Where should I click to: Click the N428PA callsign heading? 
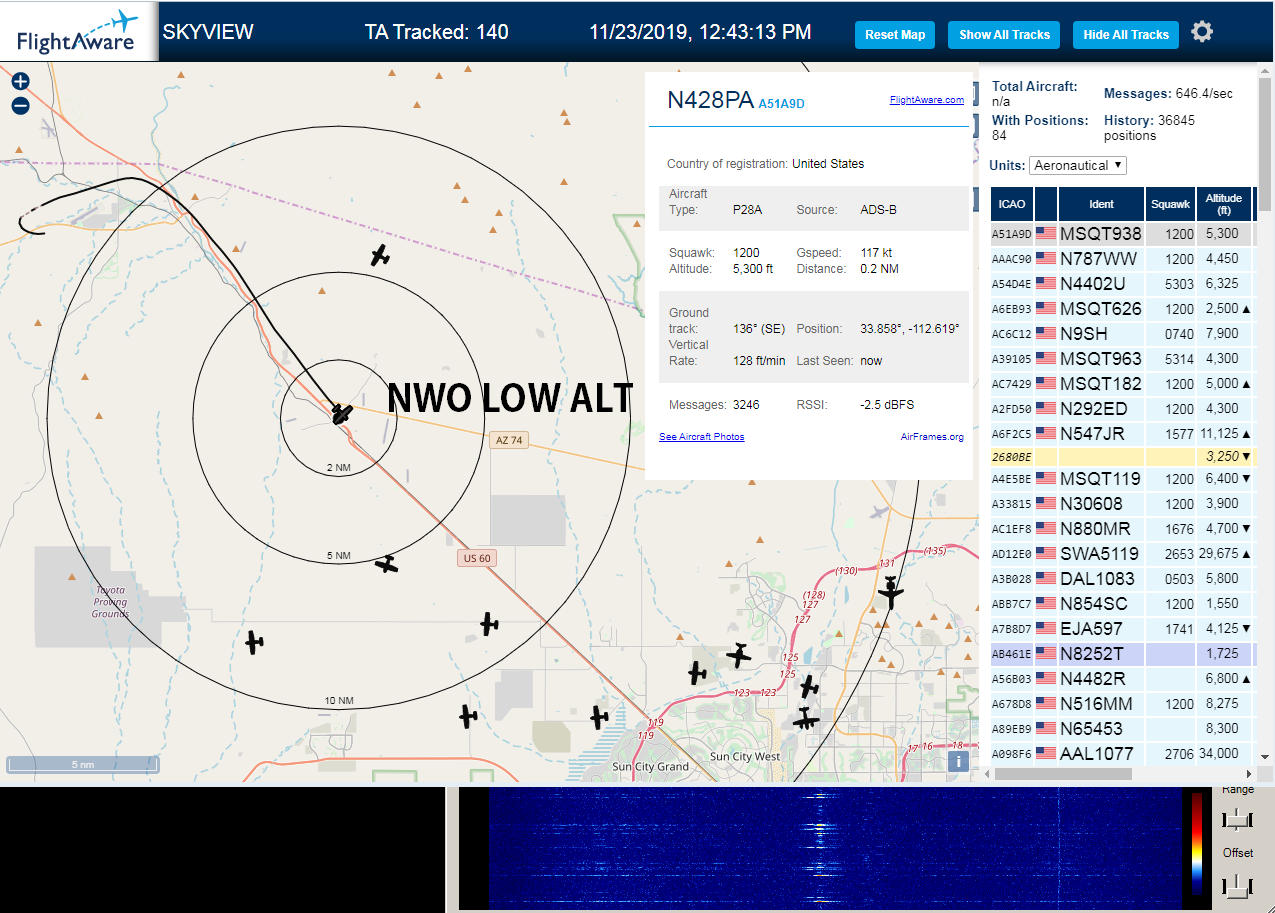point(710,100)
